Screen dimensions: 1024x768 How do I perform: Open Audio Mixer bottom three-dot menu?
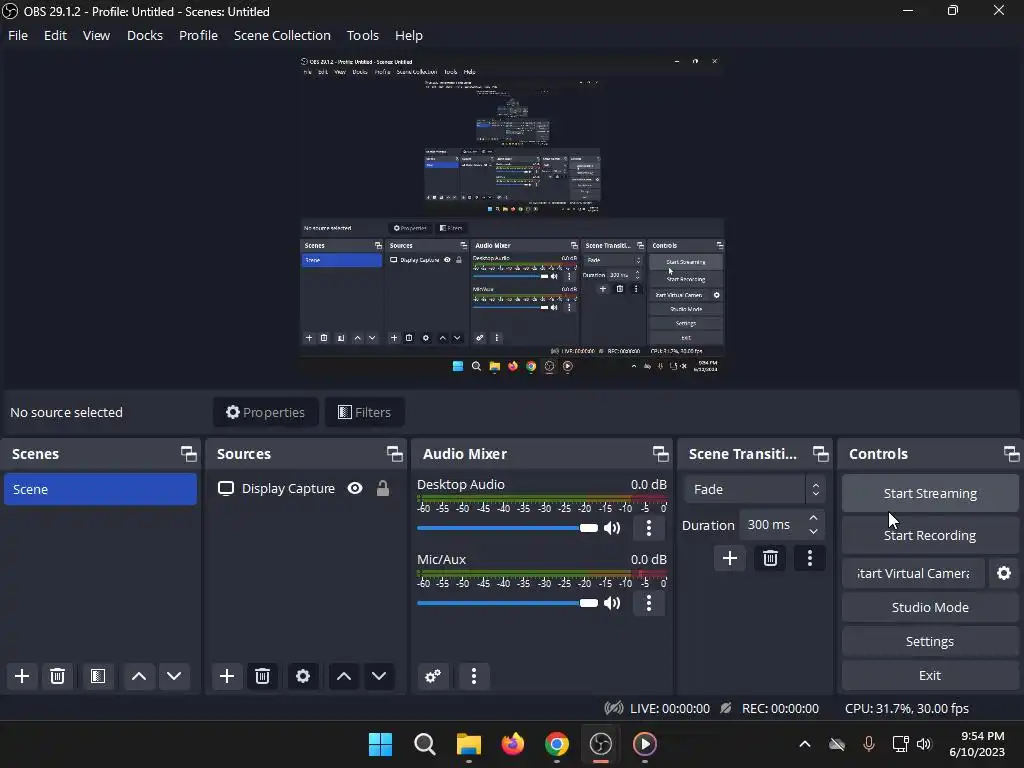[474, 676]
